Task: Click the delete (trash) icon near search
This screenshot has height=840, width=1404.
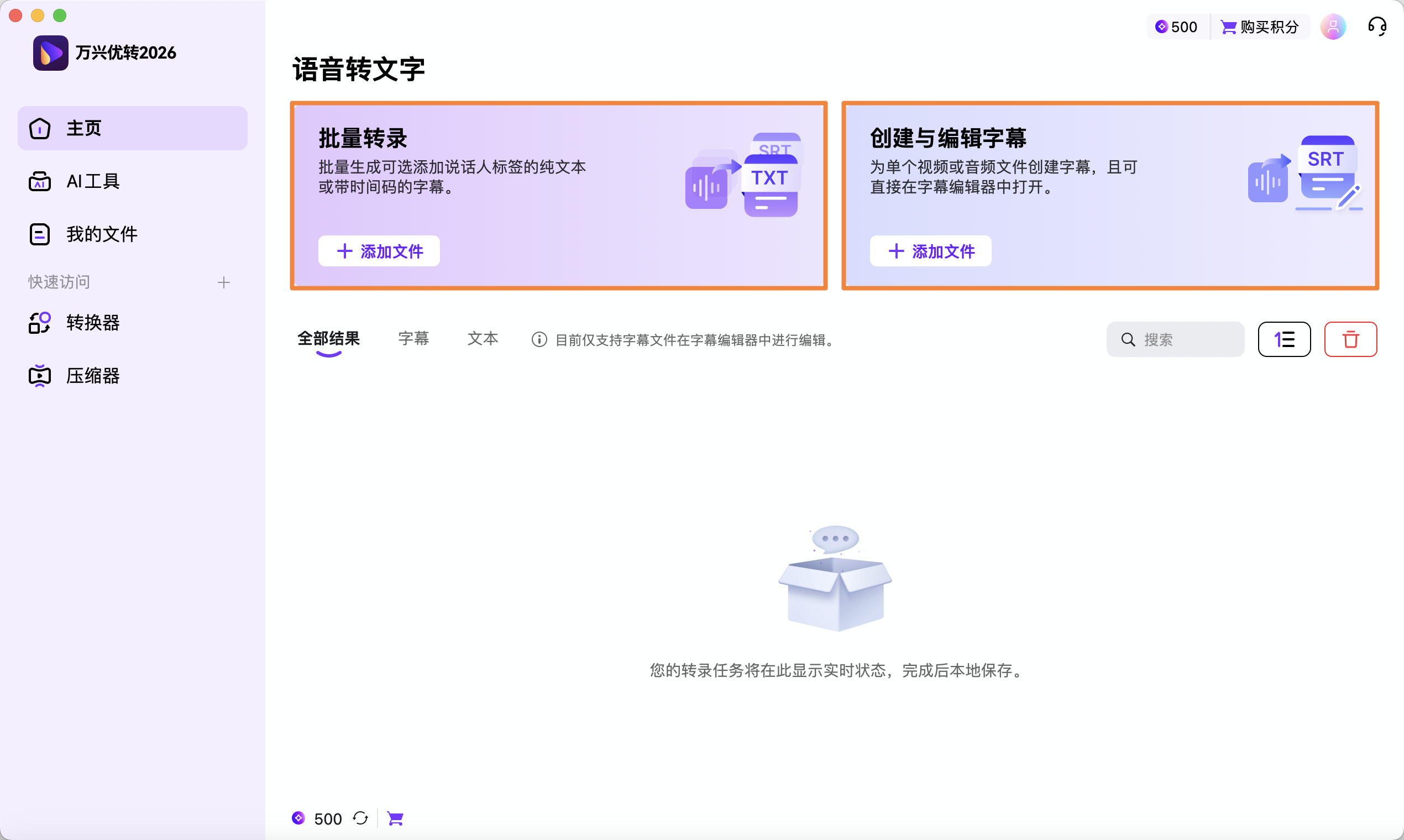Action: coord(1351,339)
